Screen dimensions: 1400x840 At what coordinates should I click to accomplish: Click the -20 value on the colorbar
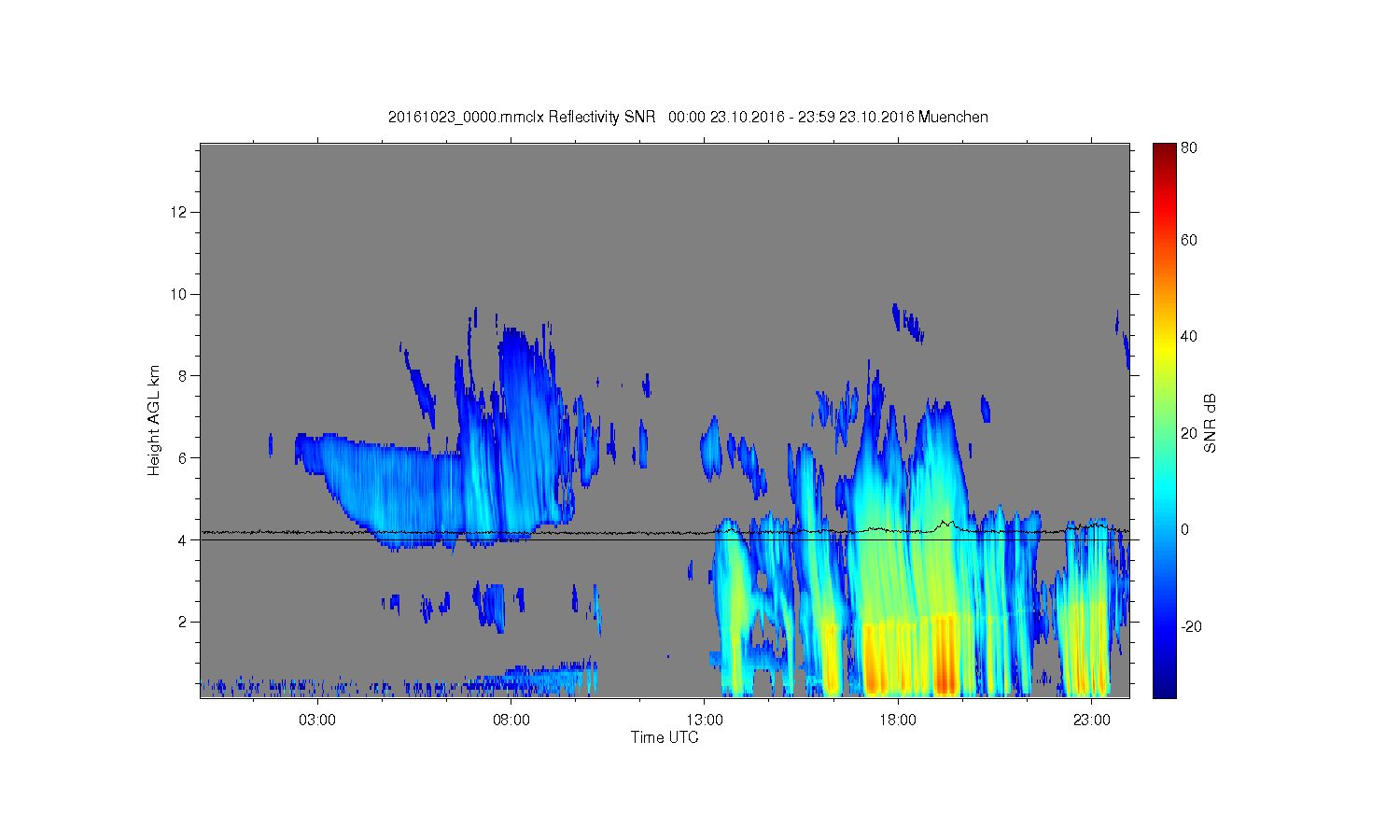click(1191, 626)
